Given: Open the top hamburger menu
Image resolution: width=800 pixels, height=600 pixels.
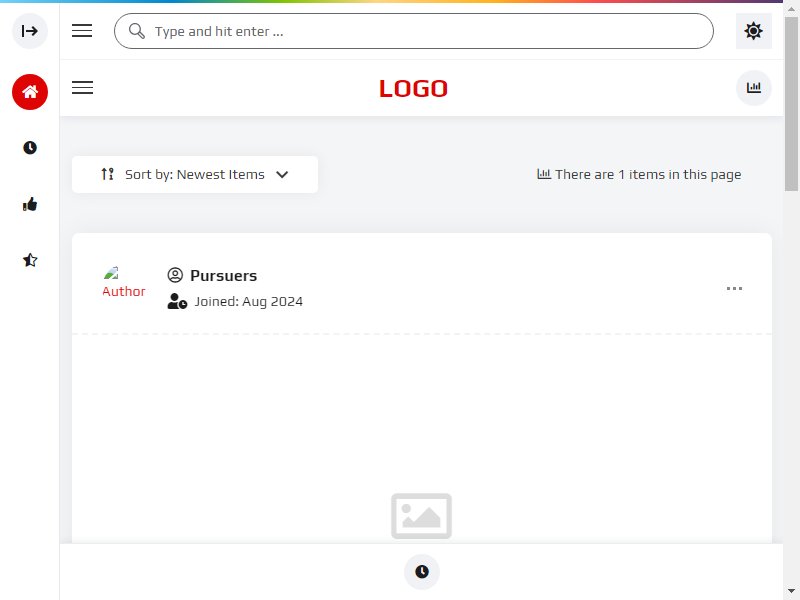Looking at the screenshot, I should pos(82,31).
